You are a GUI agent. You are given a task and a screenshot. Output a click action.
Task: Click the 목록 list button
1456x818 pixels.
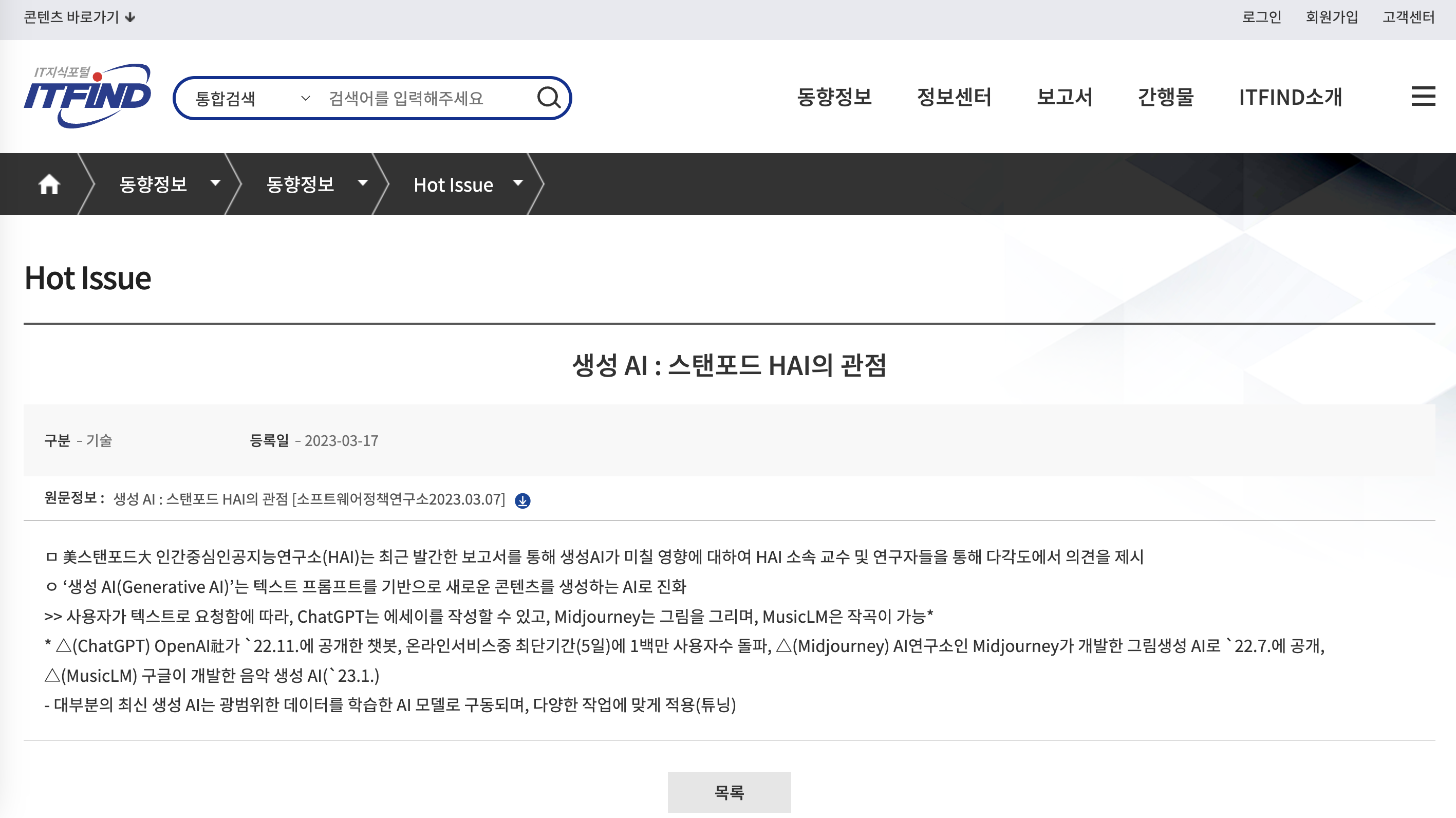pyautogui.click(x=729, y=791)
